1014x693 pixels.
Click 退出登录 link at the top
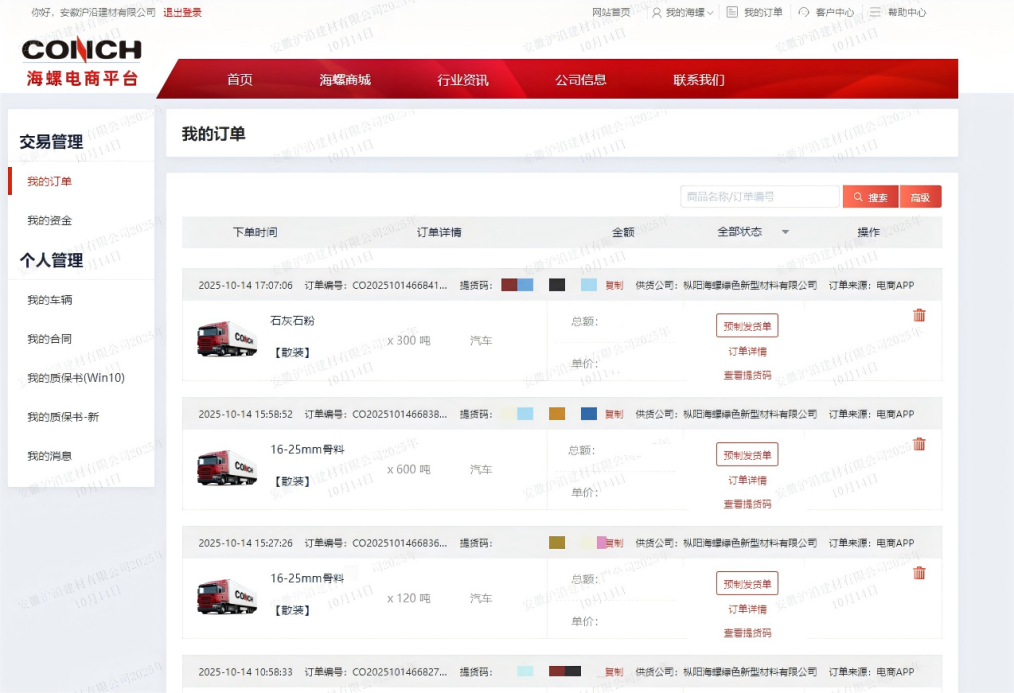coord(182,13)
